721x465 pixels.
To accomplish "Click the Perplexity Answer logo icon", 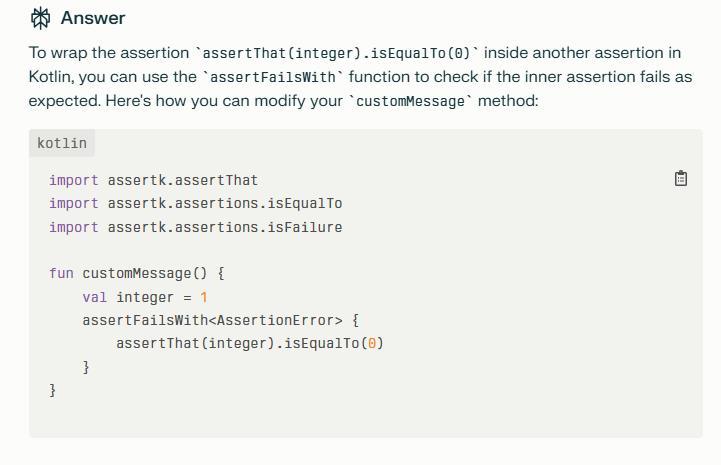I will point(41,18).
